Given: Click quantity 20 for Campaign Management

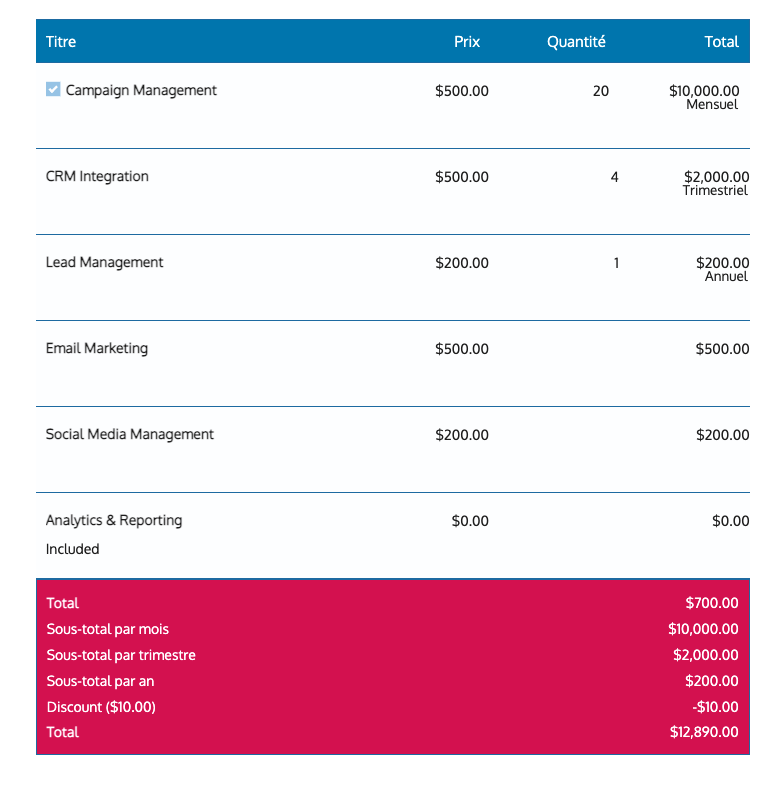Looking at the screenshot, I should [601, 91].
